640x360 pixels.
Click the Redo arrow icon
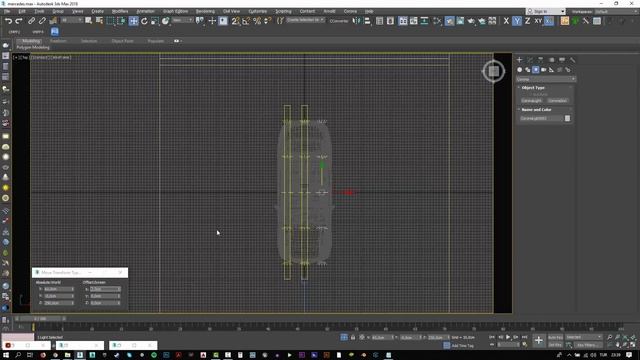pos(19,21)
